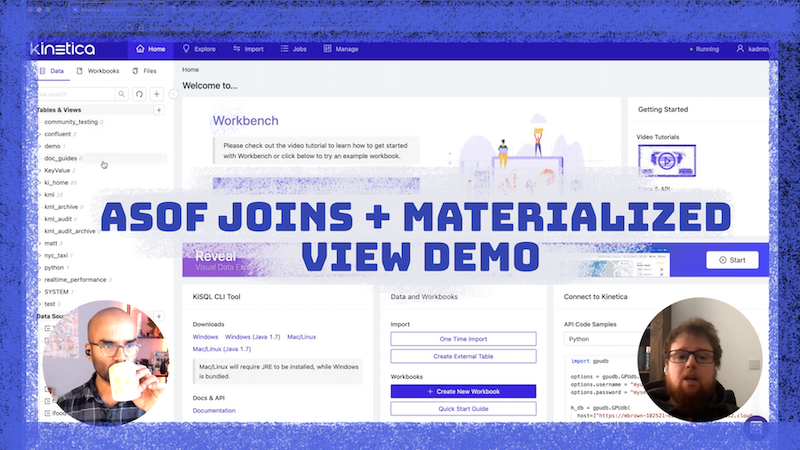Switch to the Workbooks tab

tap(97, 71)
